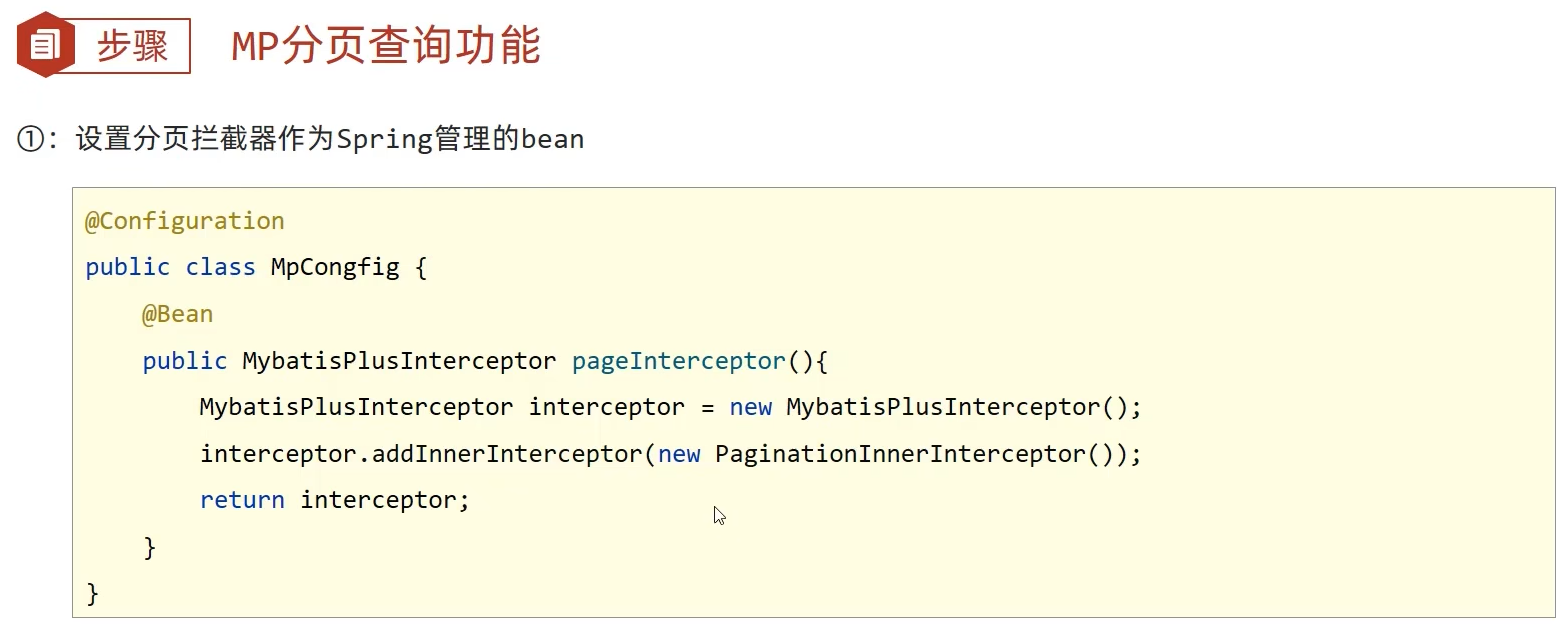Viewport: 1561px width, 625px height.
Task: Click the return keyword
Action: pyautogui.click(x=242, y=500)
